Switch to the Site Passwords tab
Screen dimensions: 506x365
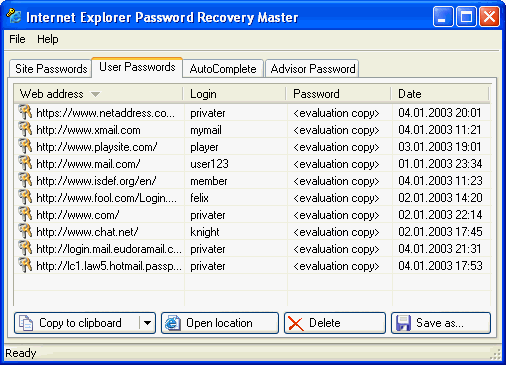tap(51, 69)
